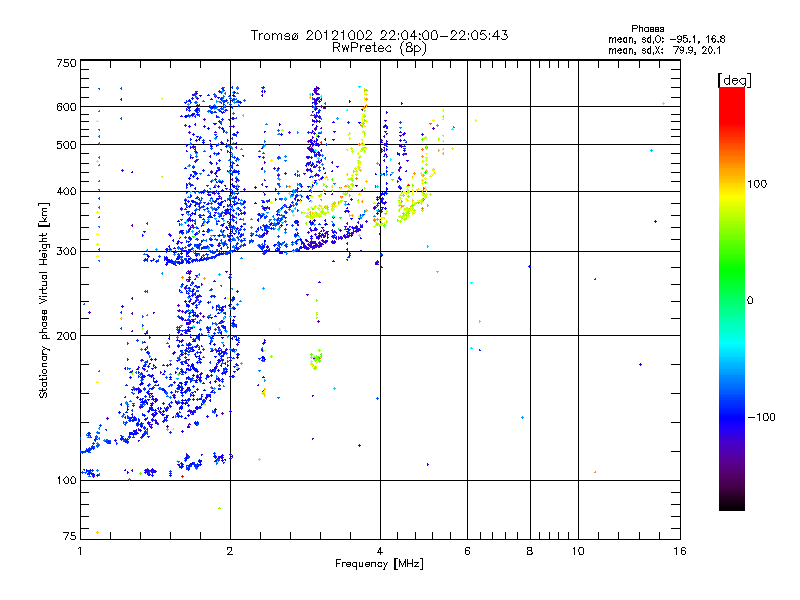The width and height of the screenshot is (800, 600).
Task: Click the y-axis tick label '400'
Action: pyautogui.click(x=66, y=192)
